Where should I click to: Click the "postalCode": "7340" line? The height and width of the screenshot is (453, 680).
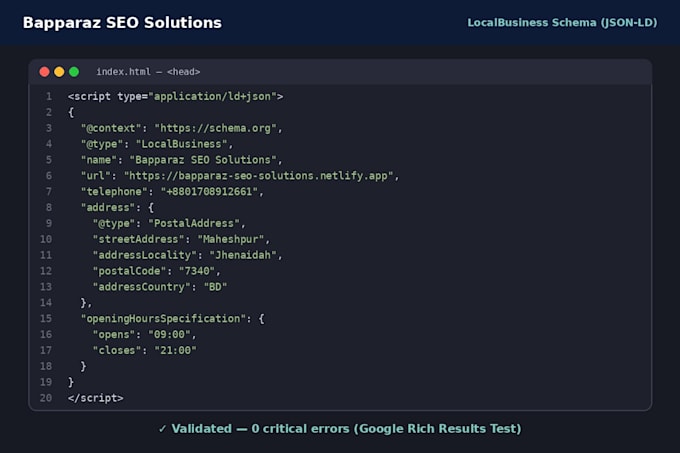tap(157, 271)
